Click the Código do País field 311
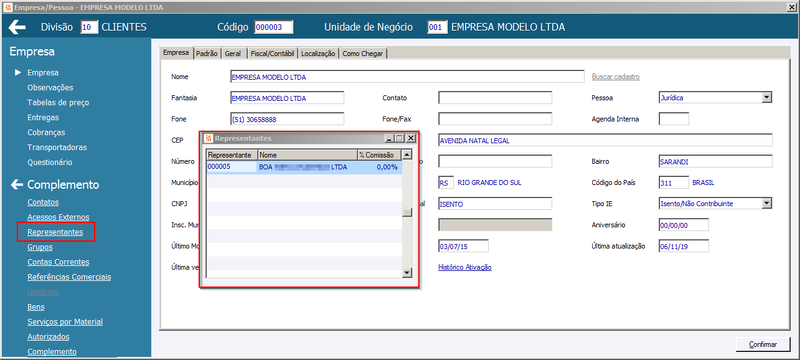The image size is (800, 360). [x=674, y=183]
